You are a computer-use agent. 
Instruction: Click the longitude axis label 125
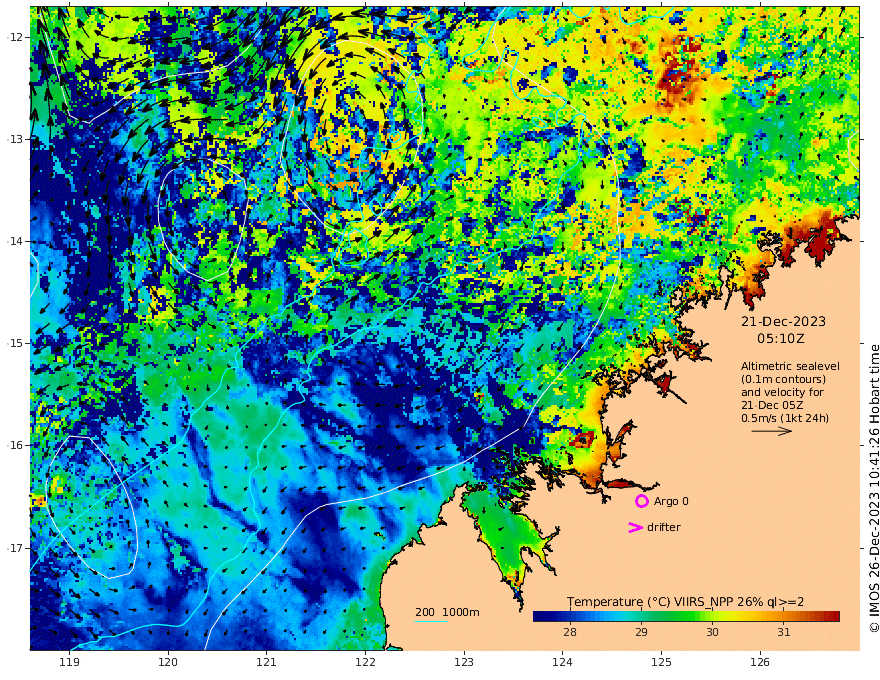pyautogui.click(x=662, y=663)
